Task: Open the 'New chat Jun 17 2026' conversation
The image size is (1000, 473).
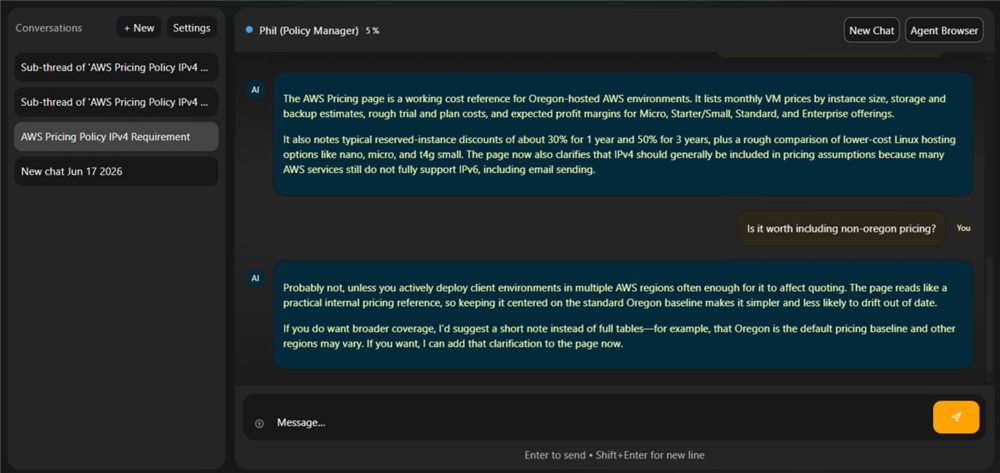Action: click(x=116, y=171)
